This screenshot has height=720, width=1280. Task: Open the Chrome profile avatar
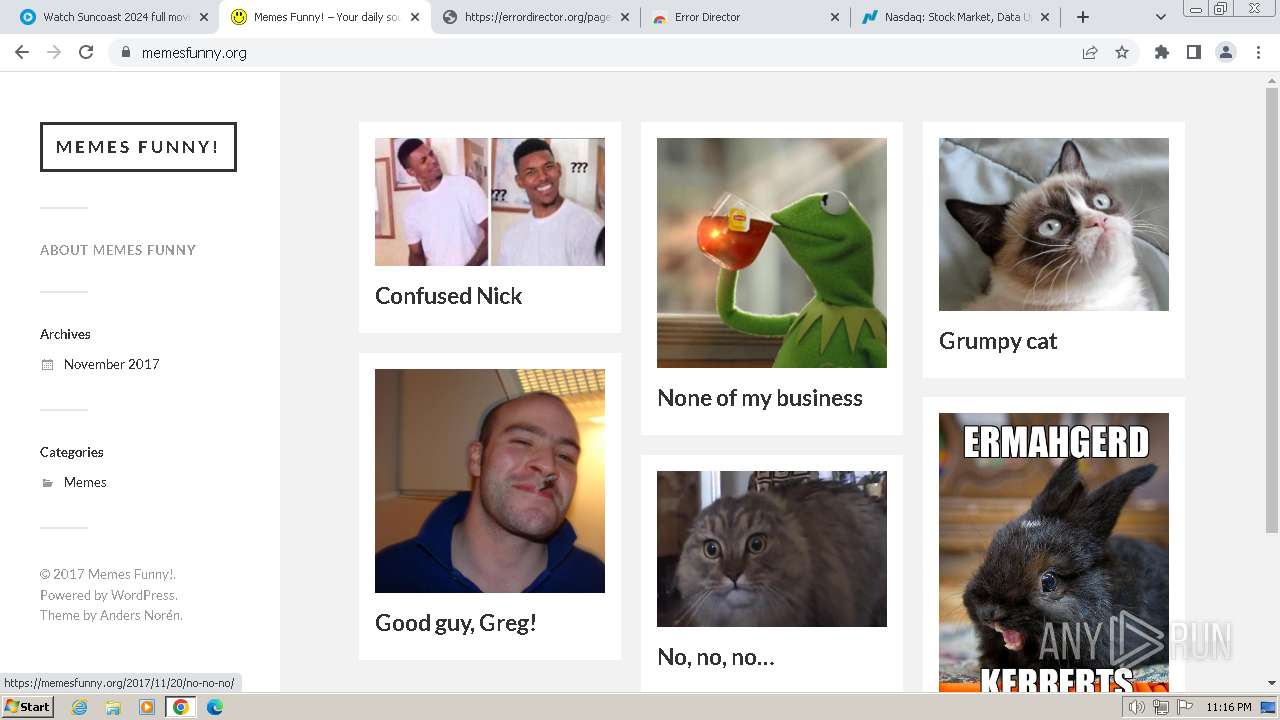(x=1226, y=52)
